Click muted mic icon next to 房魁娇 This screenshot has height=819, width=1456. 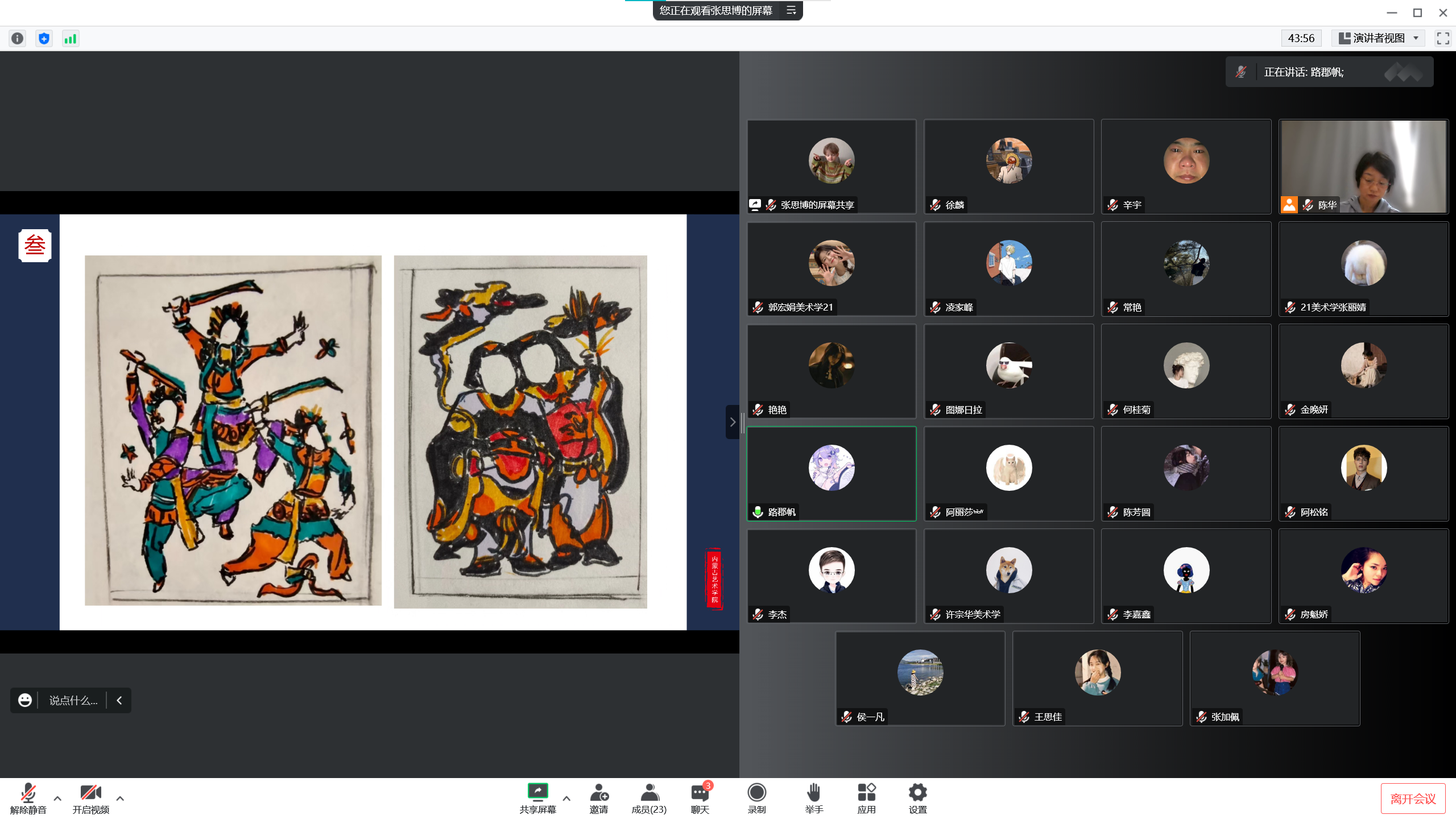point(1290,614)
